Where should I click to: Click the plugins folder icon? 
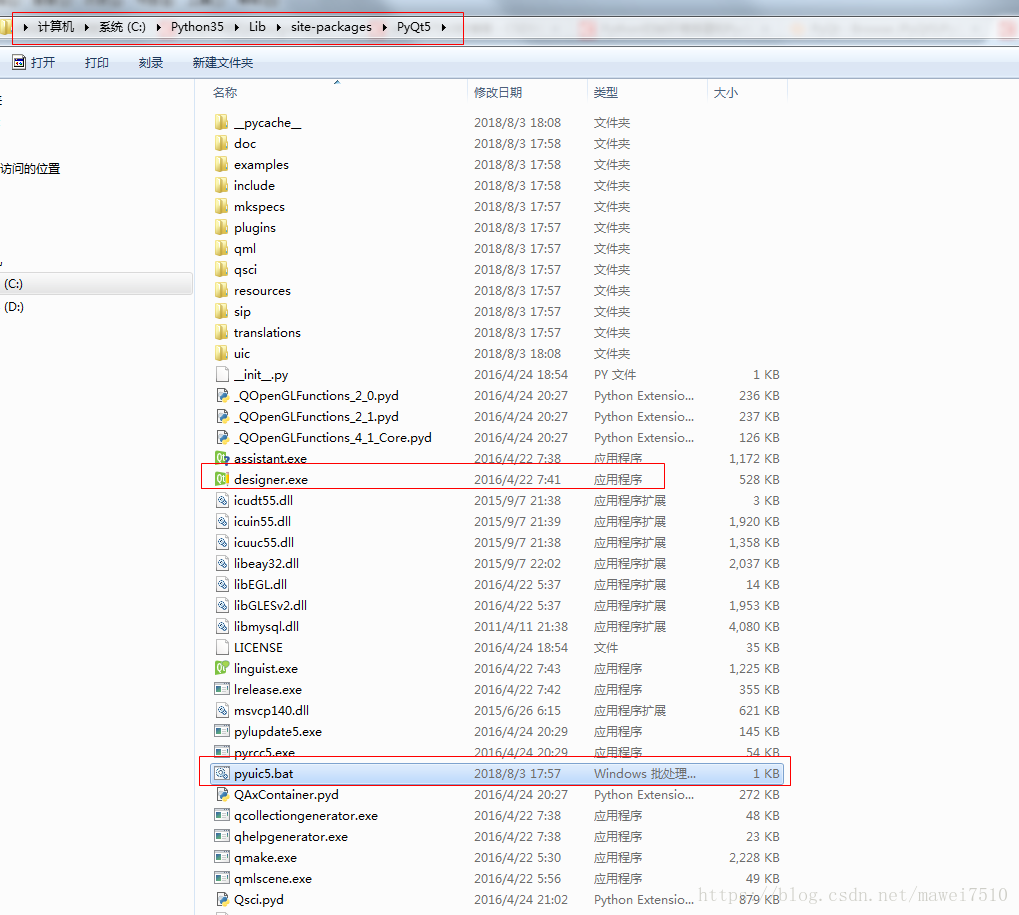[222, 227]
